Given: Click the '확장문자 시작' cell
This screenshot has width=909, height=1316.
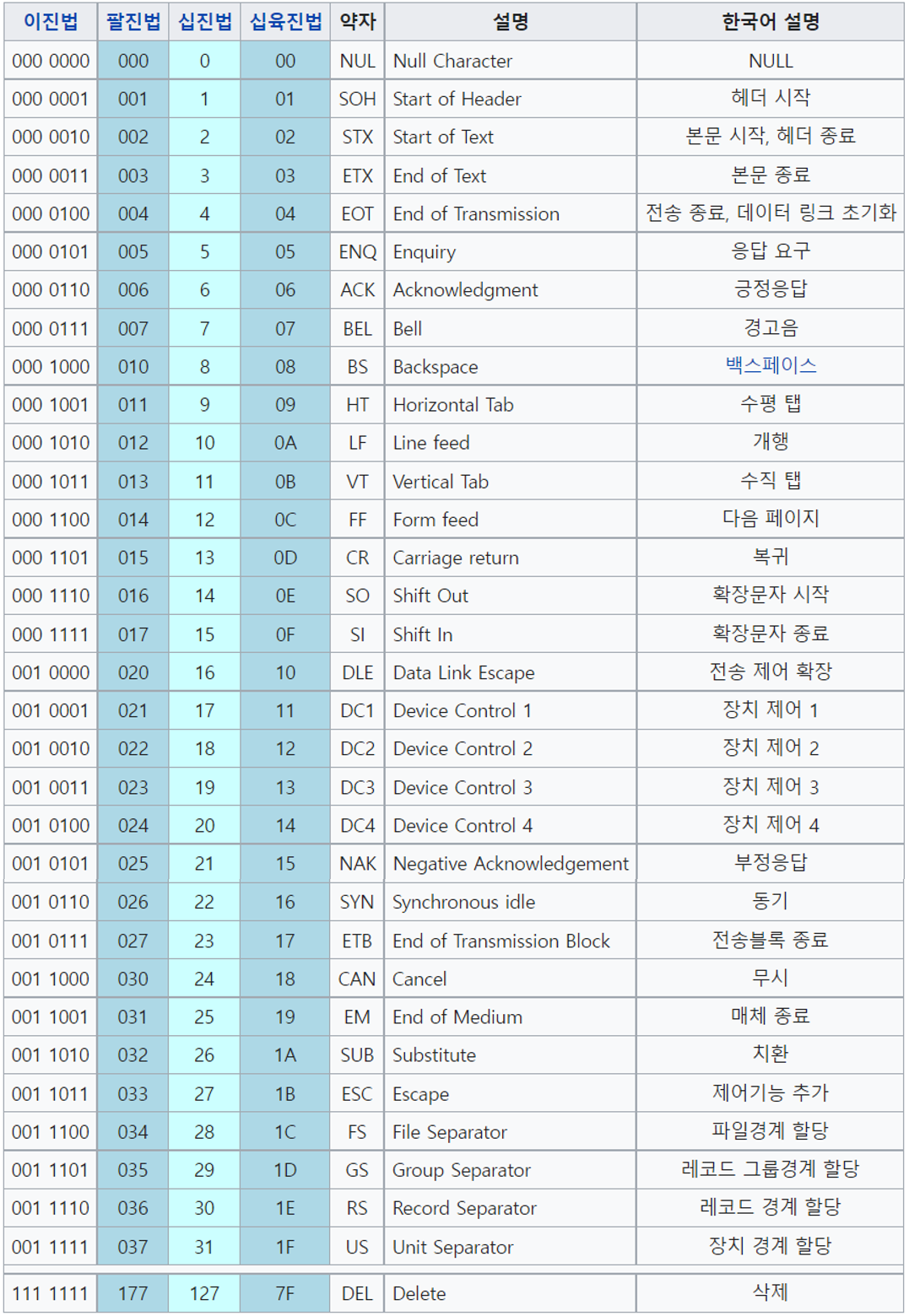Looking at the screenshot, I should point(771,595).
